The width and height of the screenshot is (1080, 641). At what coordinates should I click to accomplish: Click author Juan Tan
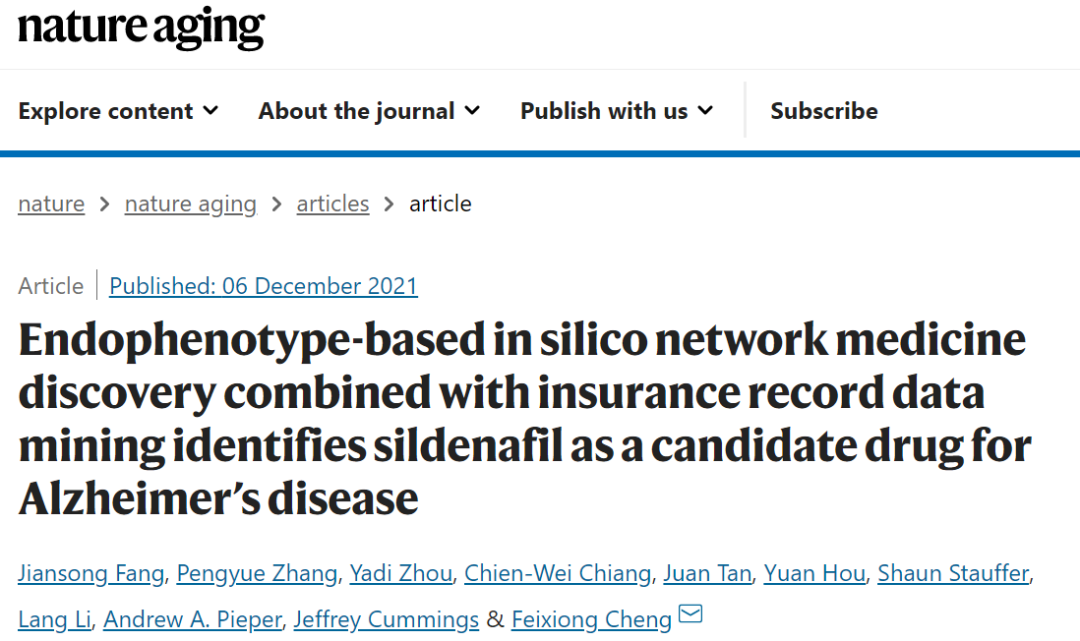pyautogui.click(x=707, y=573)
